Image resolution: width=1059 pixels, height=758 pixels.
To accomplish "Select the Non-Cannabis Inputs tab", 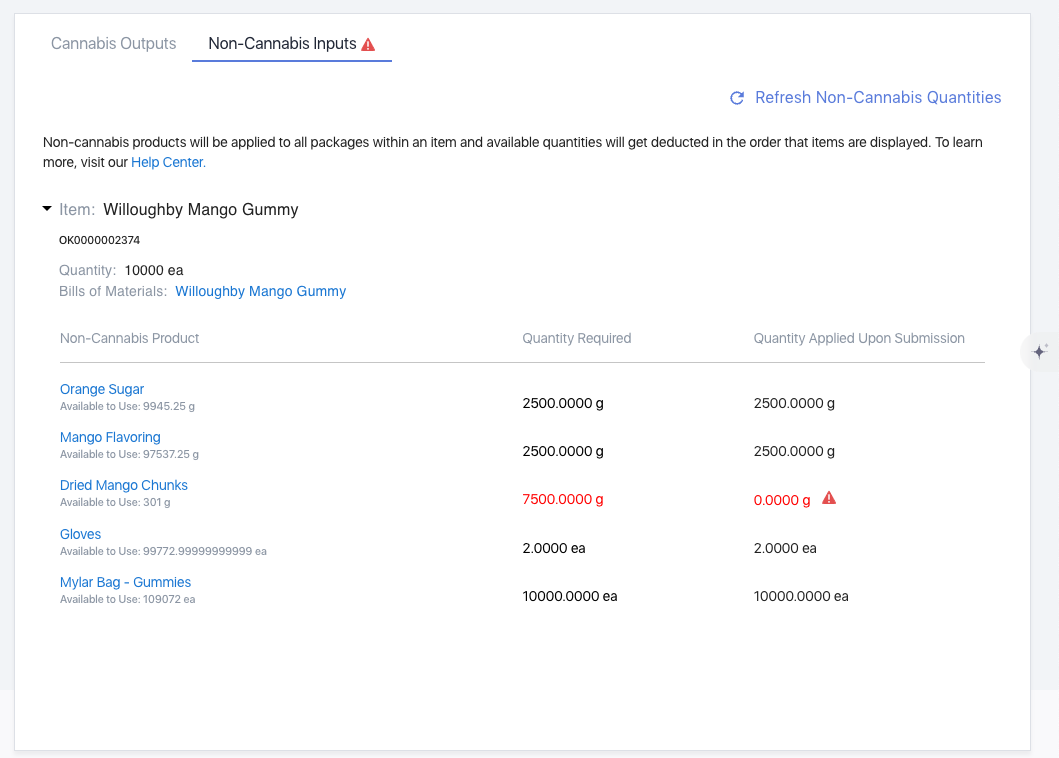I will pyautogui.click(x=281, y=43).
